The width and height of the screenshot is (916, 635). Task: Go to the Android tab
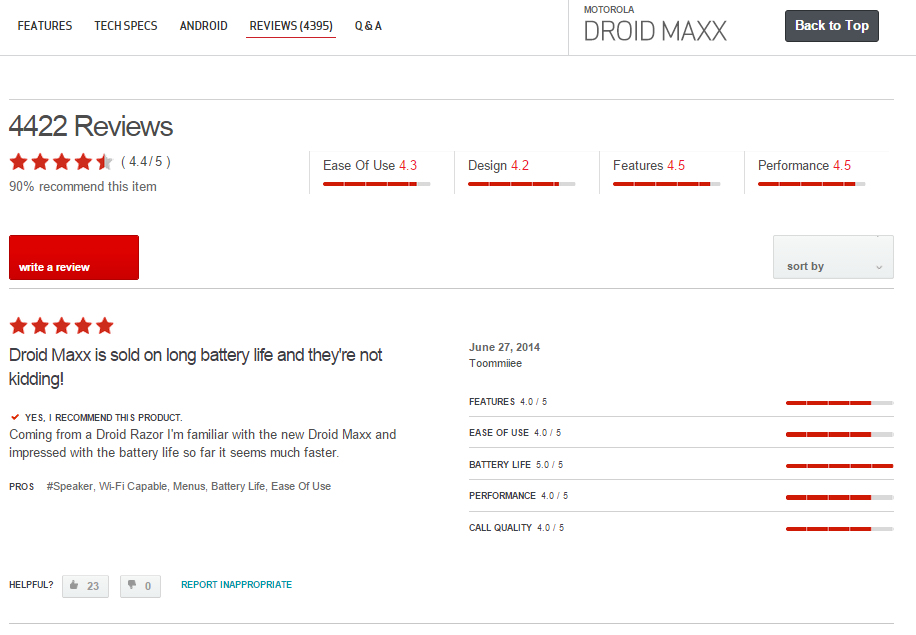[203, 26]
